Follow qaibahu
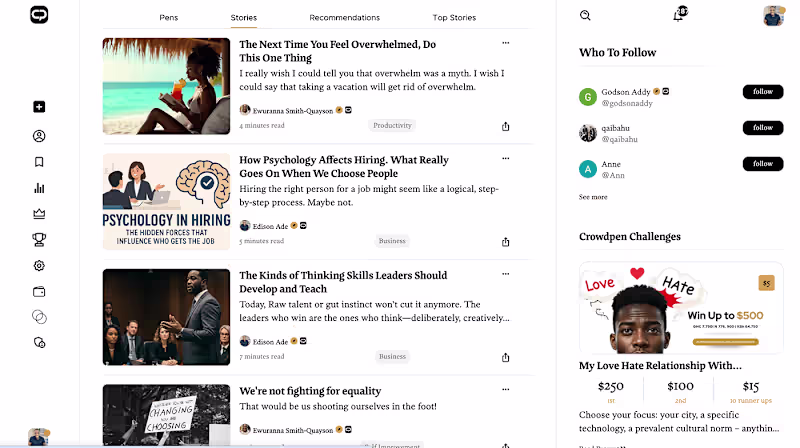Screen dimensions: 800x448 (x=763, y=128)
